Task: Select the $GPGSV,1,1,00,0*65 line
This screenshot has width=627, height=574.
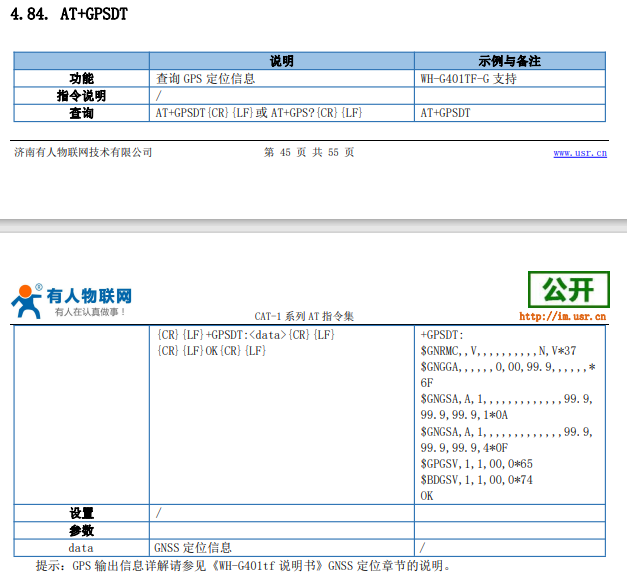Action: point(476,464)
